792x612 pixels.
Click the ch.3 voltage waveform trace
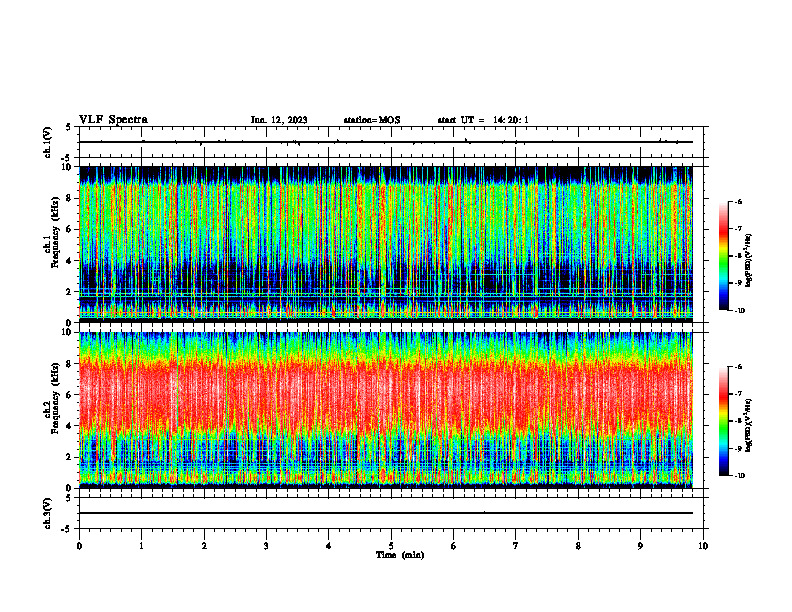386,513
